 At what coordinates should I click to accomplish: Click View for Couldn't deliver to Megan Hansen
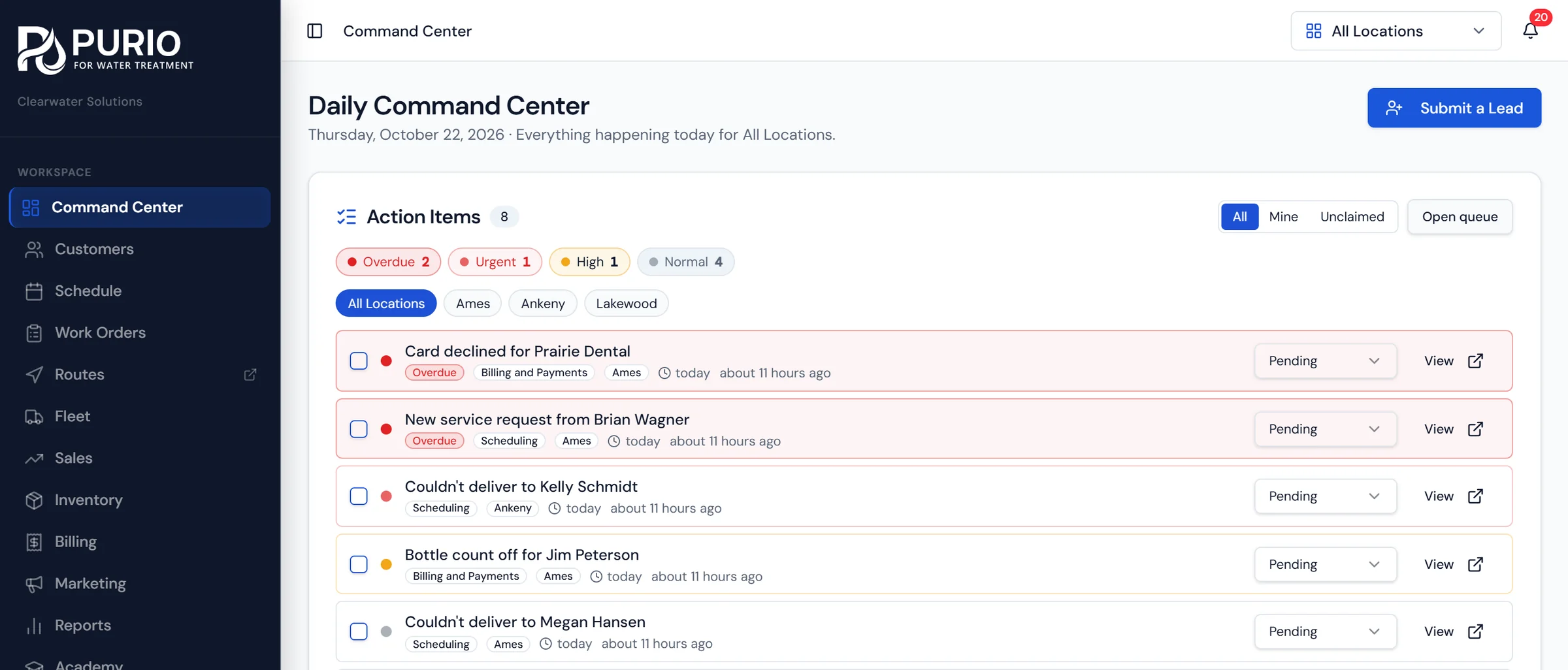(x=1454, y=631)
